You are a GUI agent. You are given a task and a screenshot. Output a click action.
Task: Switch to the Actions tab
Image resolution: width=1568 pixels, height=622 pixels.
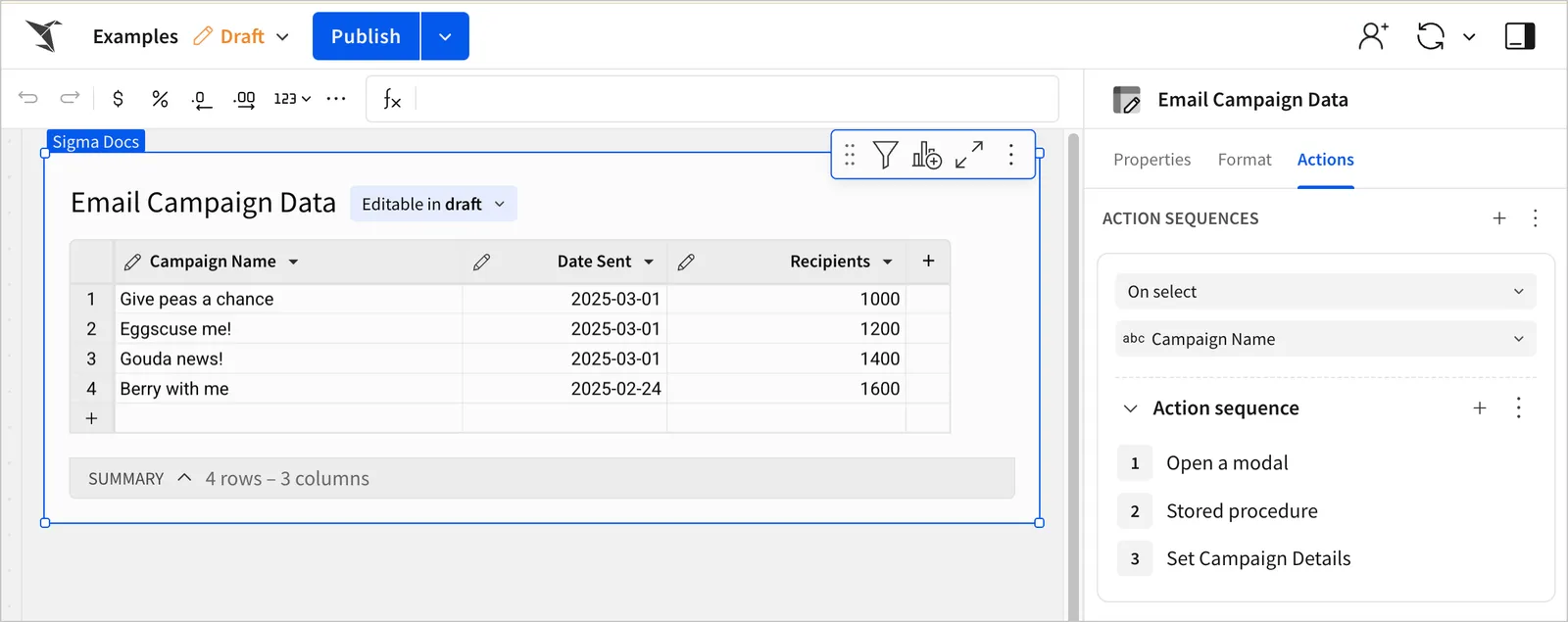coord(1325,160)
